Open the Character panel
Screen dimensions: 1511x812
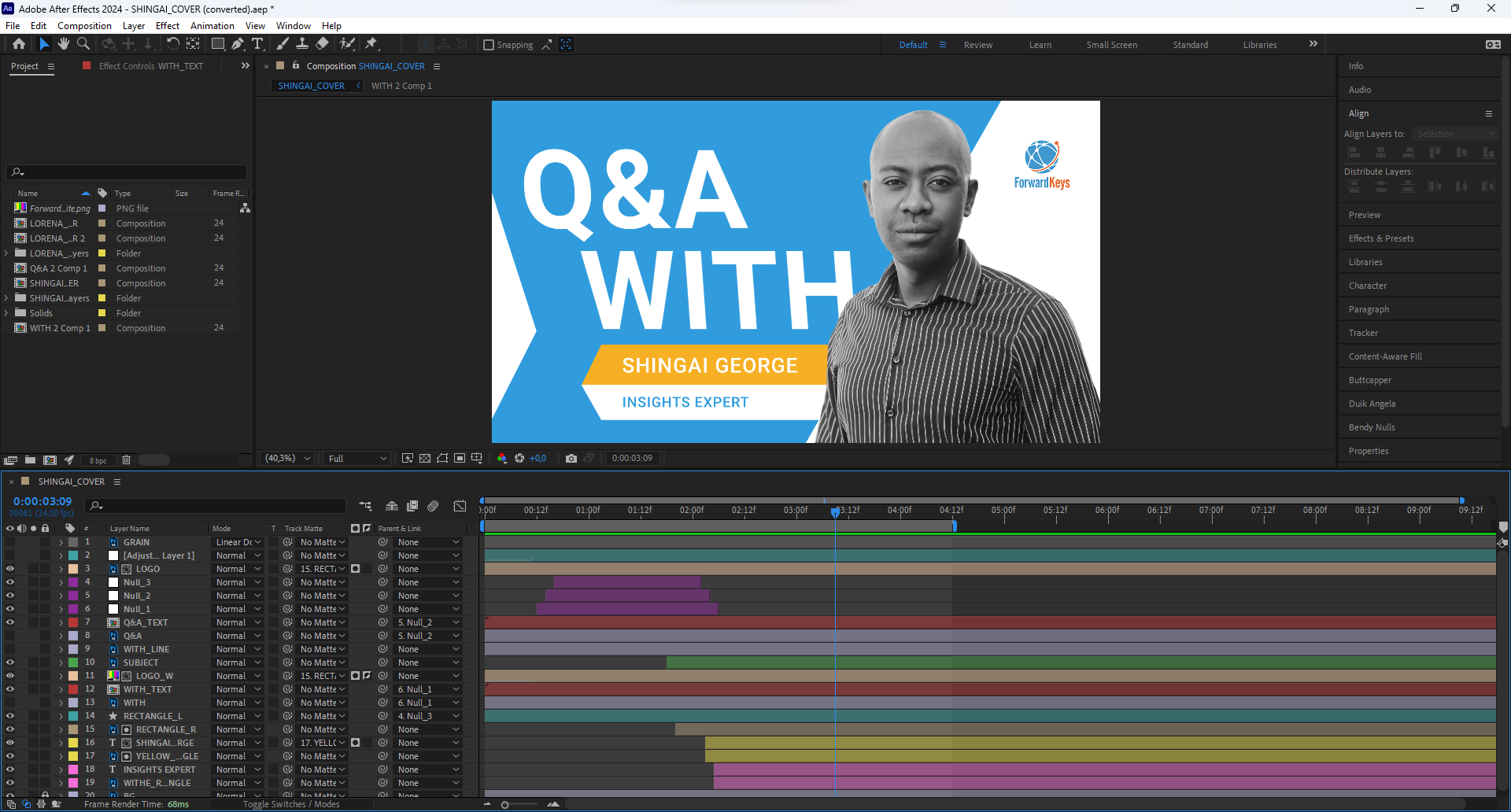click(1368, 286)
